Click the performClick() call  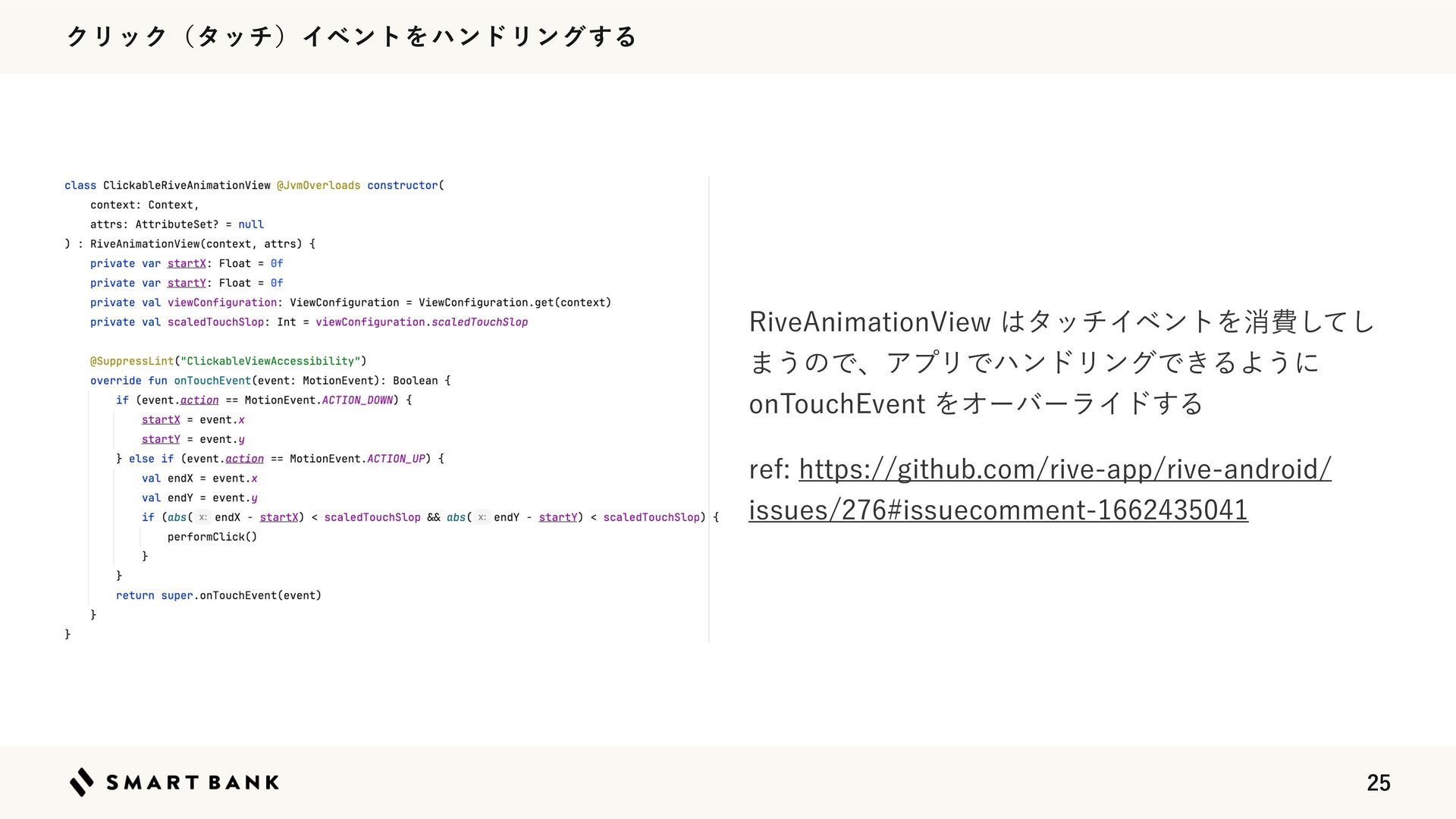(x=212, y=537)
